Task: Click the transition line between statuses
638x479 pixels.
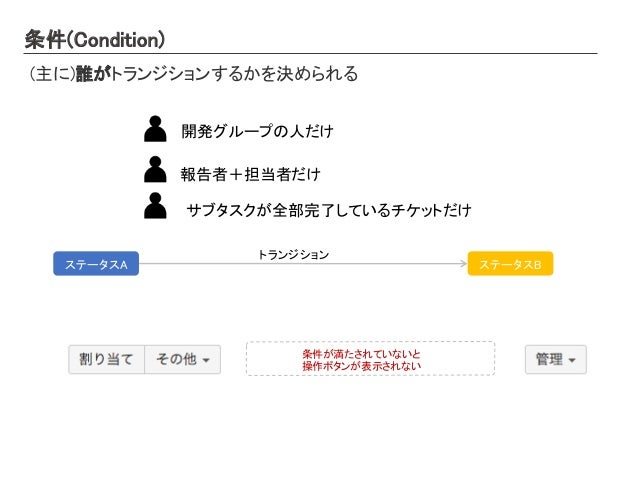Action: coord(301,264)
